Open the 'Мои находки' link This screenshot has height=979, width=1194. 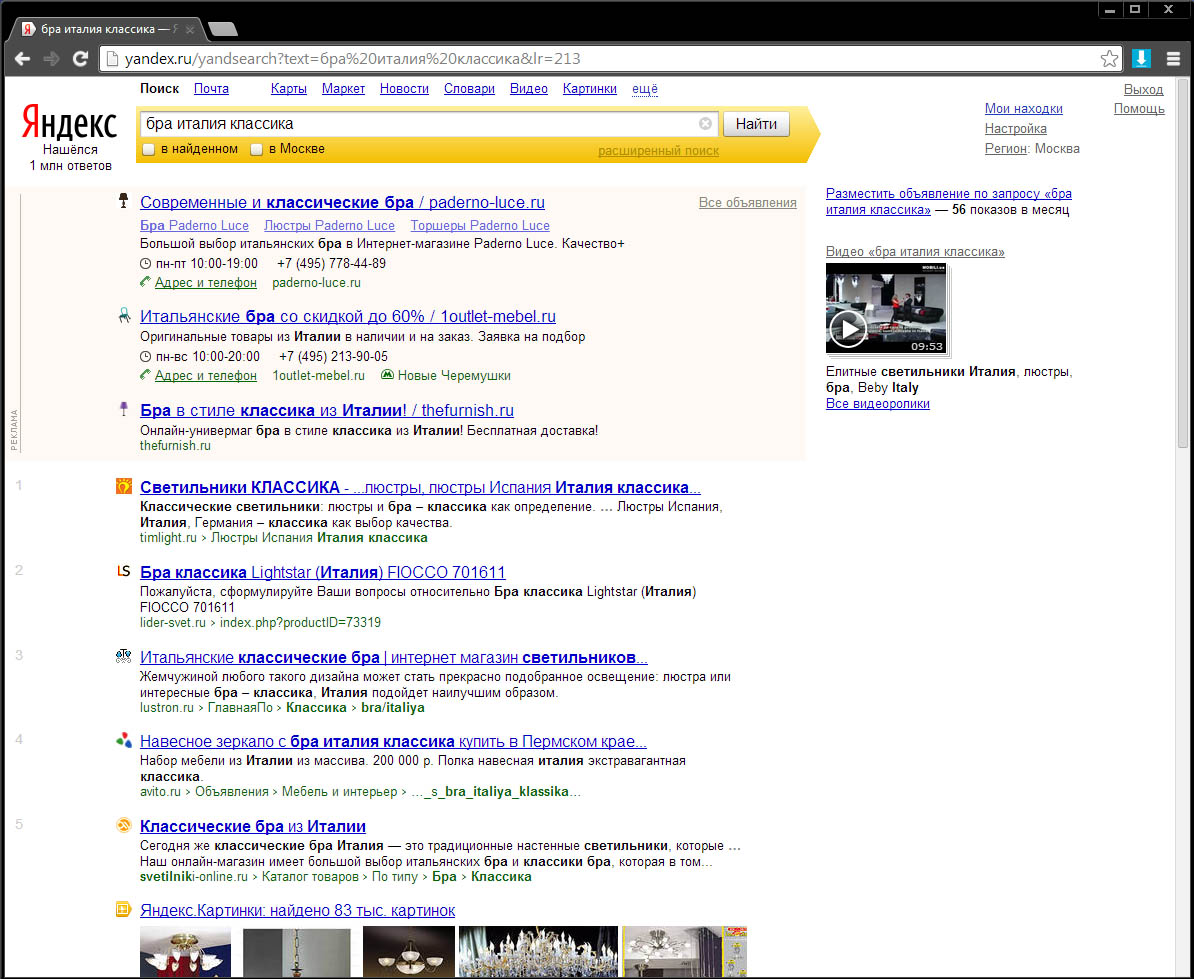click(x=1023, y=109)
